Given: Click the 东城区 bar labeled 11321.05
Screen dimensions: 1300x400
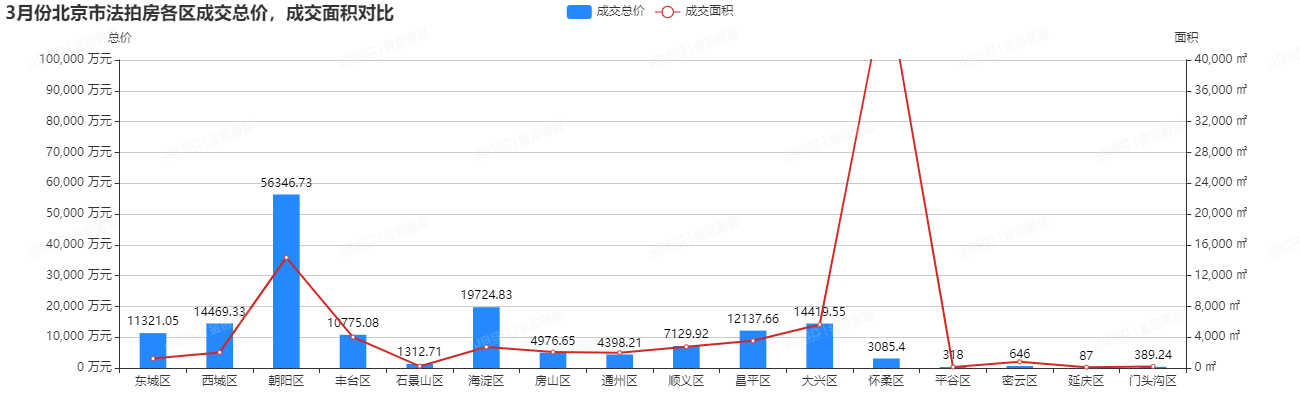Looking at the screenshot, I should pos(153,350).
